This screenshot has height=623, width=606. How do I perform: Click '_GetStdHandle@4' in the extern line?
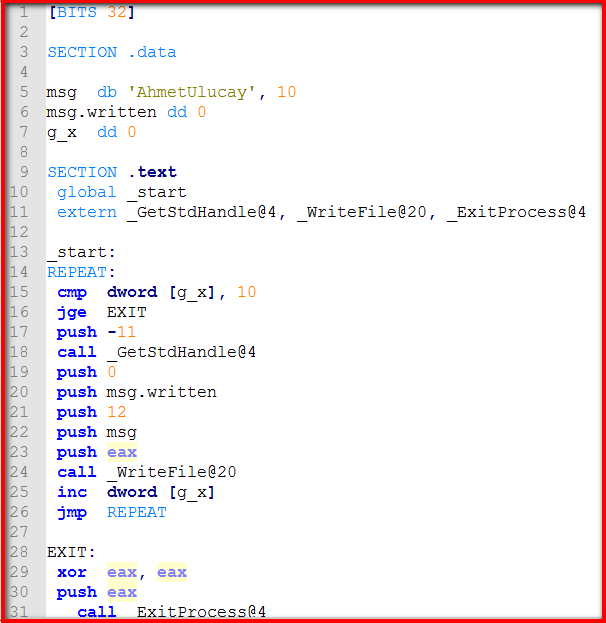[201, 213]
